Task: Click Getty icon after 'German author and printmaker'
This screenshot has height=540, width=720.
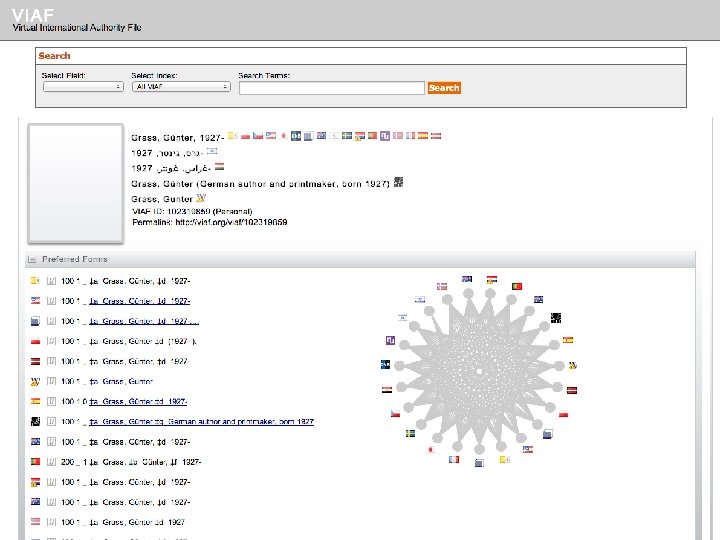Action: (398, 182)
